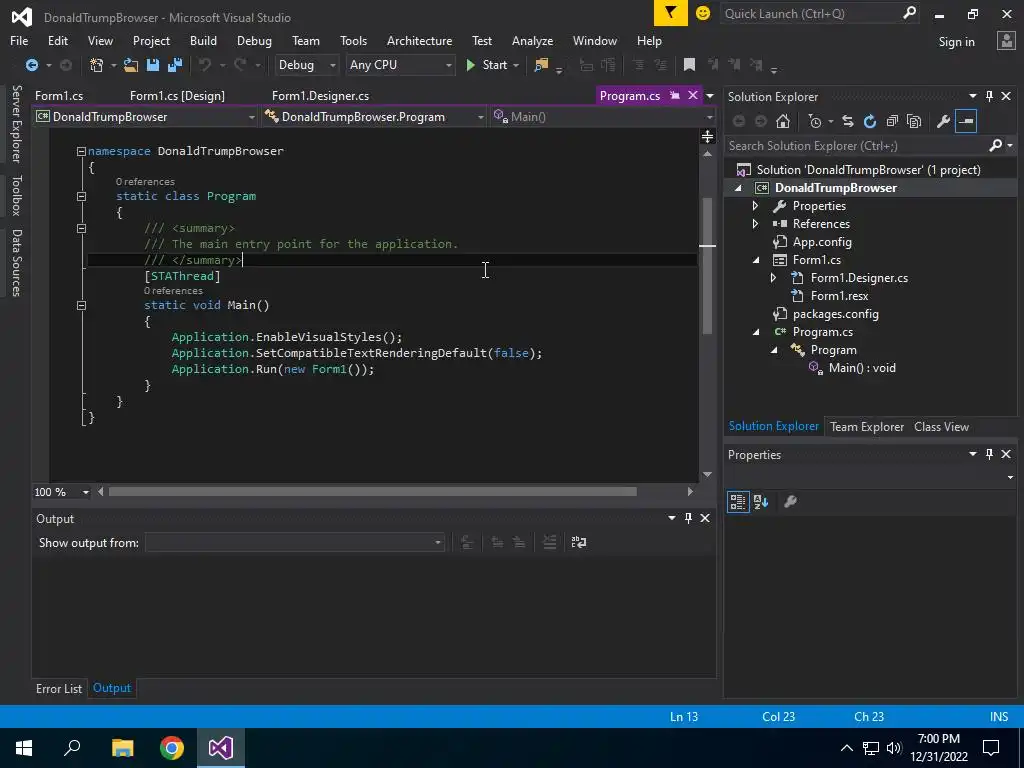Image resolution: width=1024 pixels, height=768 pixels.
Task: Select packages.config in Solution Explorer
Action: point(835,314)
